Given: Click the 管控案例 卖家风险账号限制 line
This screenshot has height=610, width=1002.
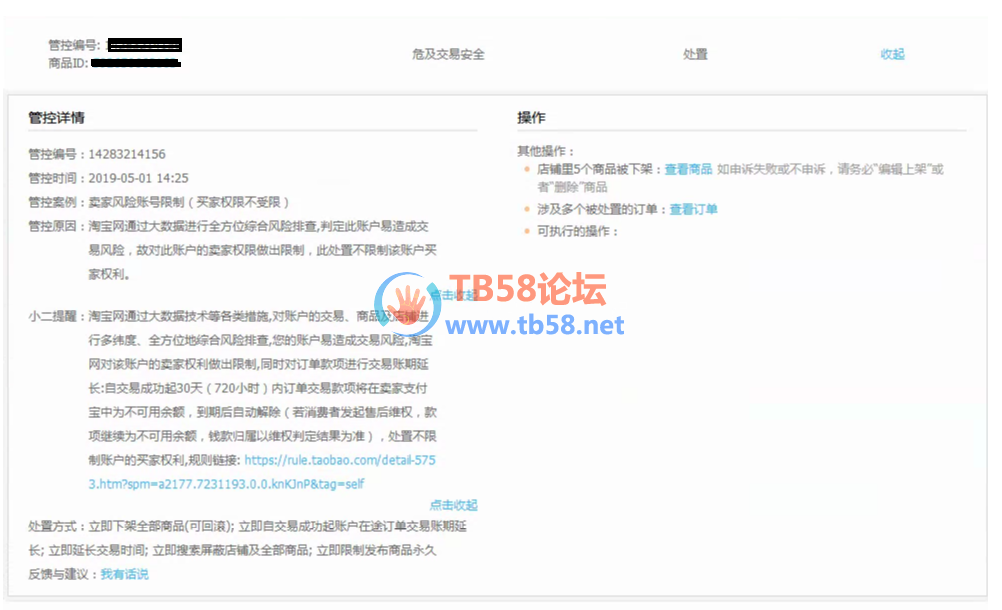Looking at the screenshot, I should [158, 202].
